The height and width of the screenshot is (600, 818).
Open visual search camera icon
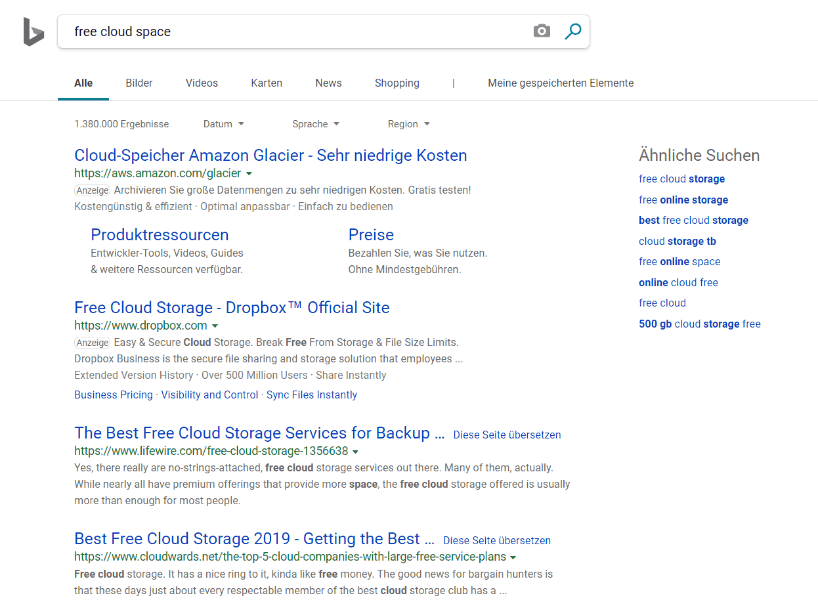(x=542, y=31)
